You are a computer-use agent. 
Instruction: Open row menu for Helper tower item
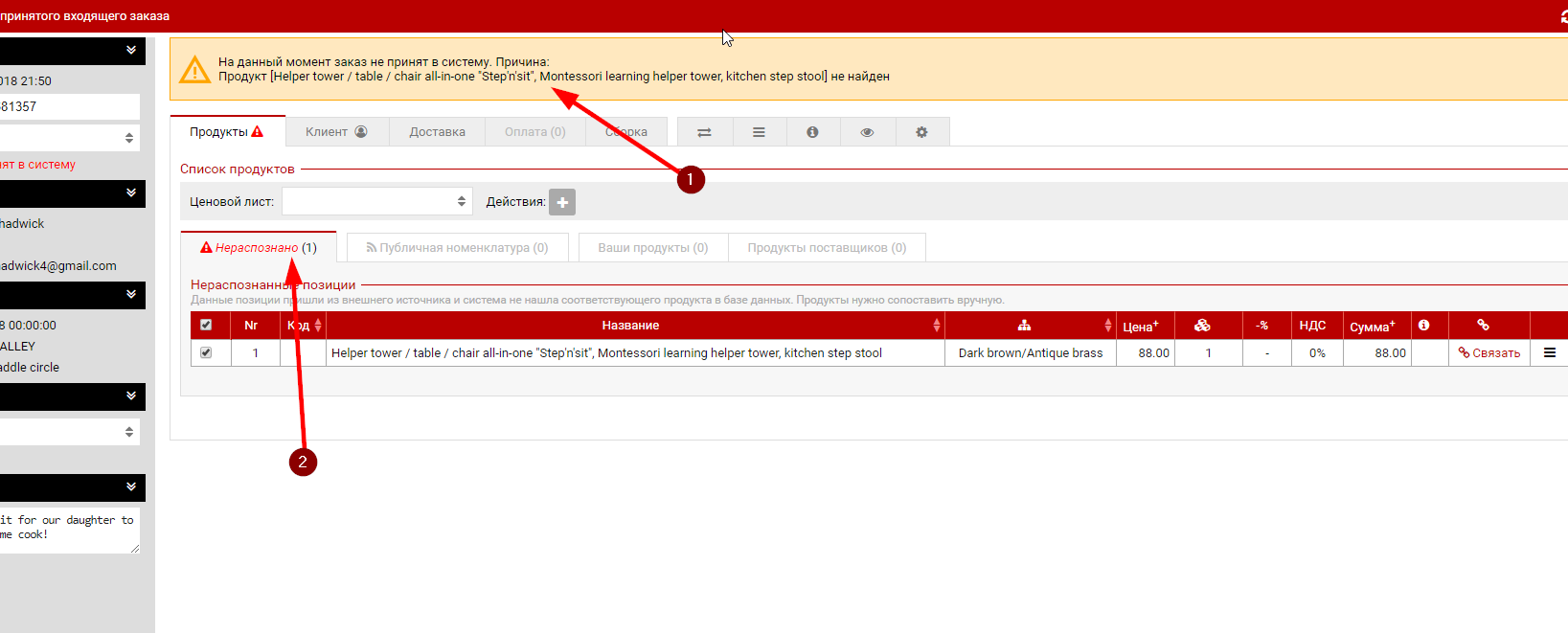[x=1549, y=353]
